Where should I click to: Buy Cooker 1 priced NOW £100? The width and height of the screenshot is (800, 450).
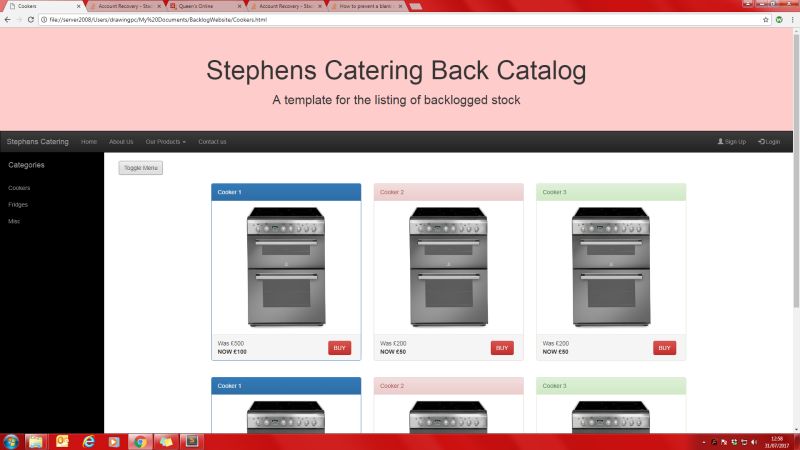click(x=339, y=348)
